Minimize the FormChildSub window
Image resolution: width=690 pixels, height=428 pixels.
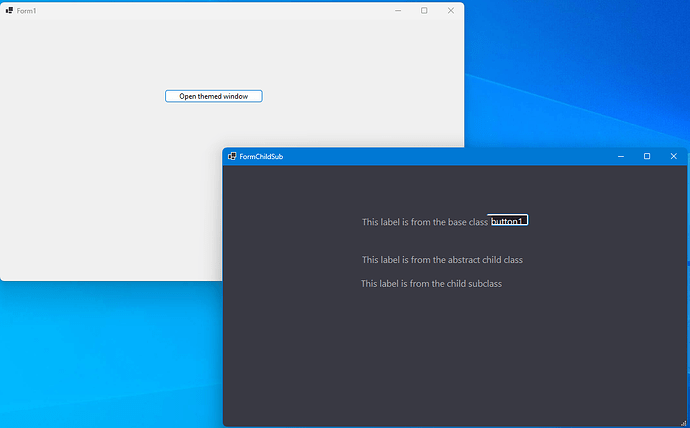click(621, 156)
